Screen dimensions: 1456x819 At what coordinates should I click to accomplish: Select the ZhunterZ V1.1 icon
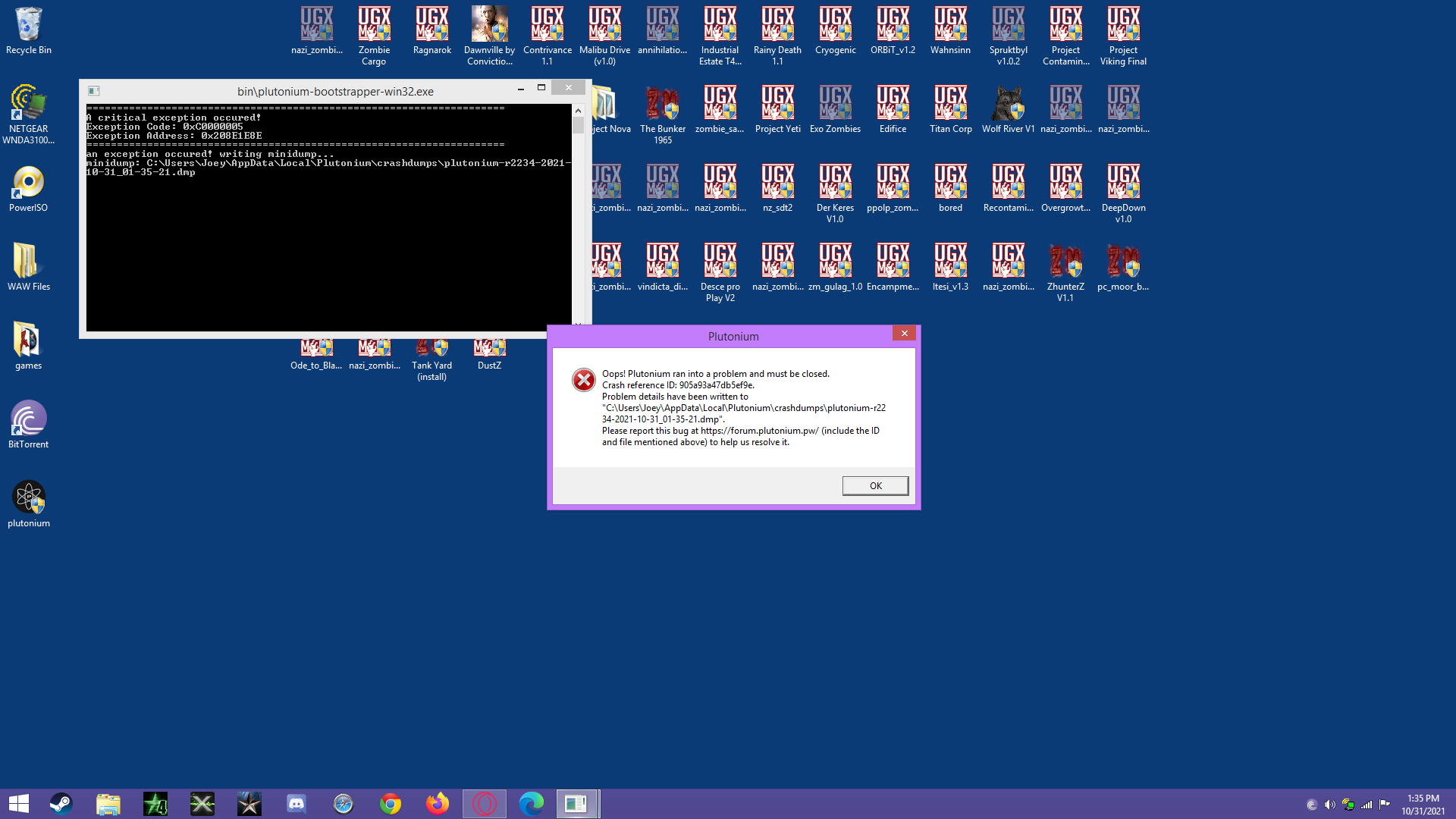pos(1066,272)
